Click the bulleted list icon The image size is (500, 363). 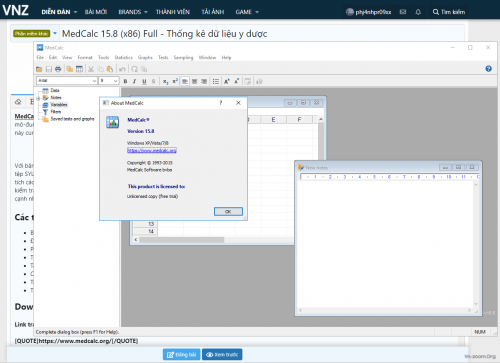coord(216,81)
